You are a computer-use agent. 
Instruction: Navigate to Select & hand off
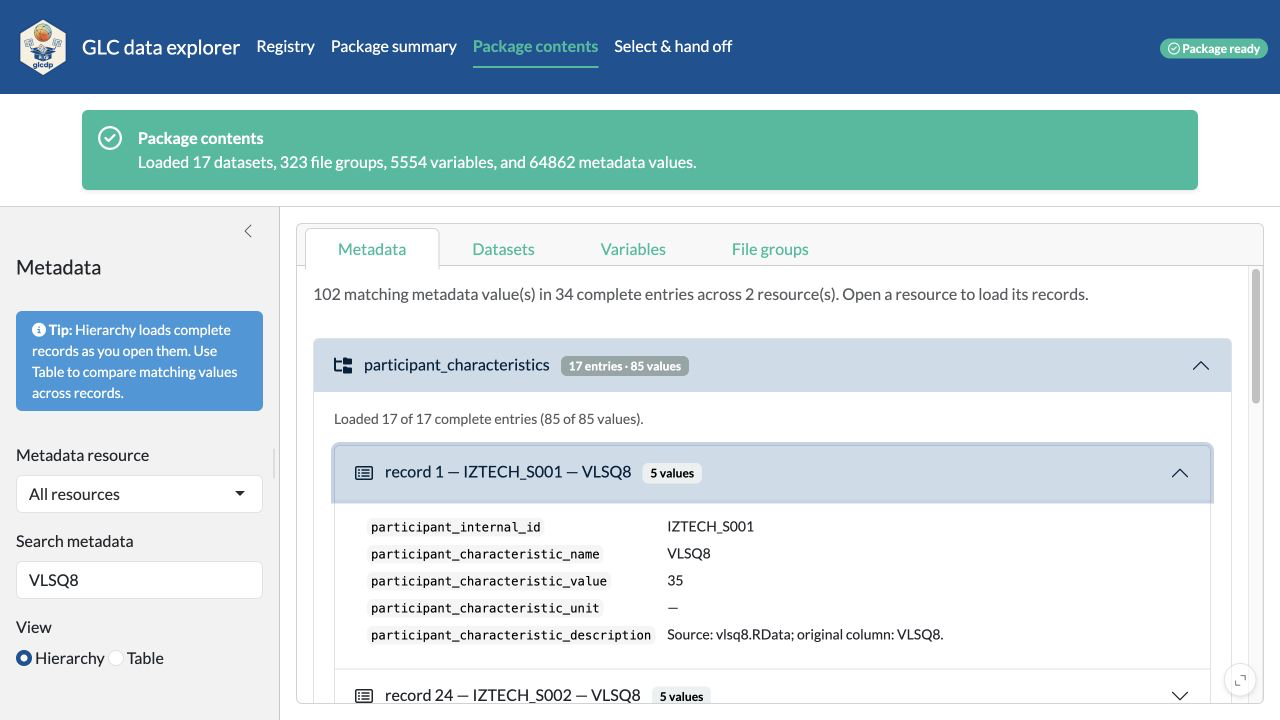click(673, 47)
